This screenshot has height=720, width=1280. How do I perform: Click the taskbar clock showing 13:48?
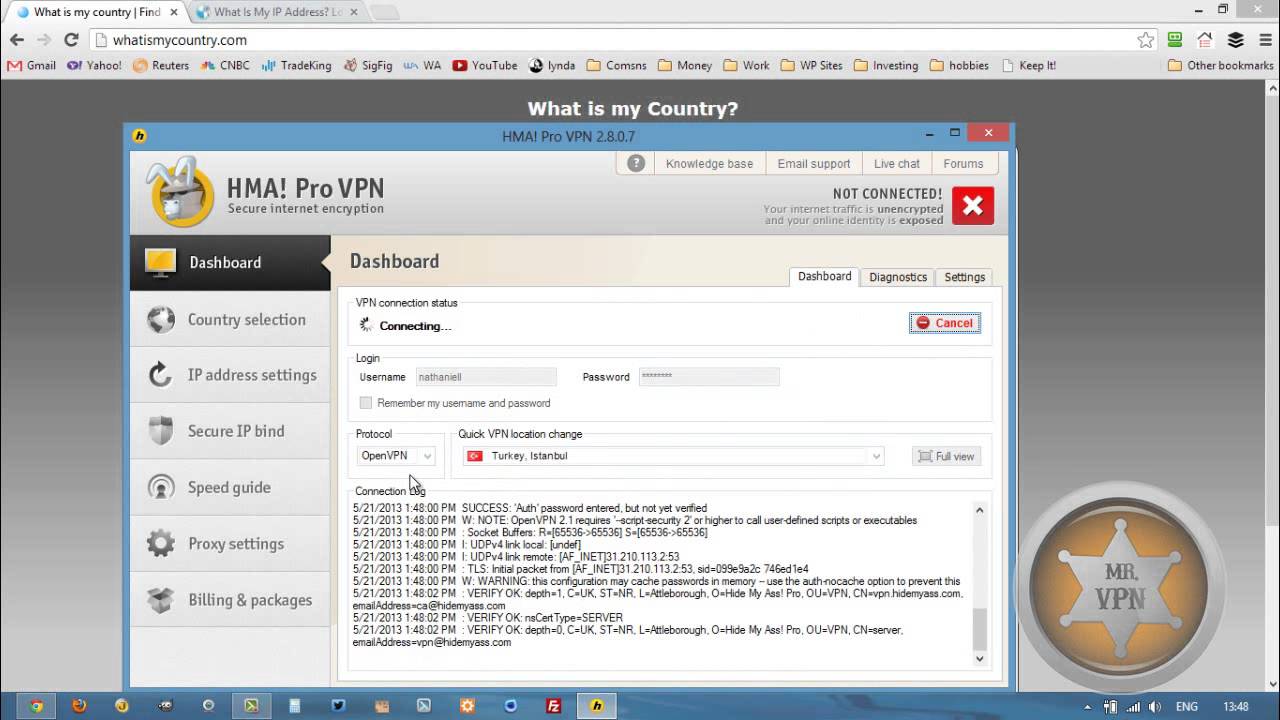[x=1236, y=706]
